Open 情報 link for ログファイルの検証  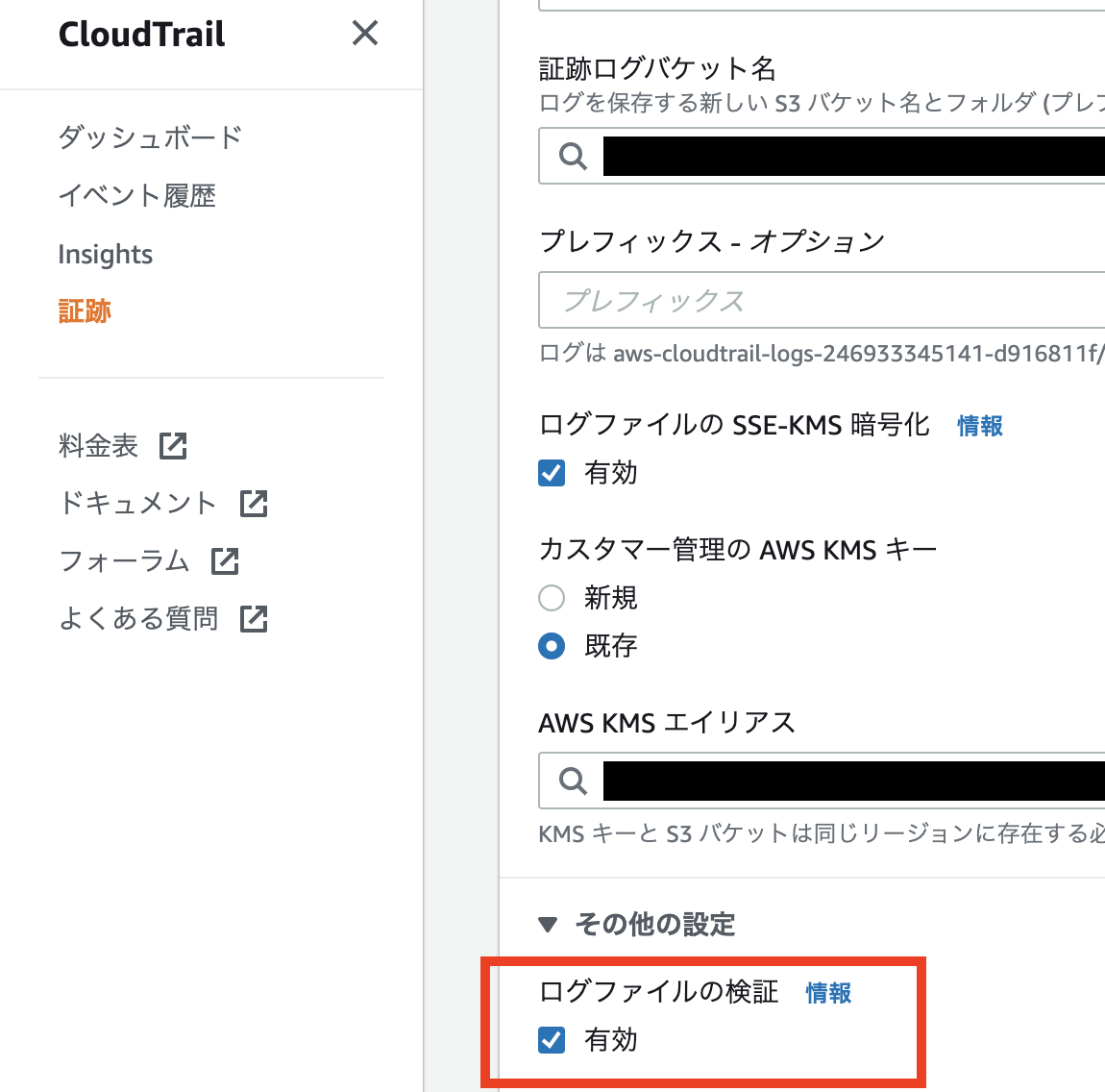(x=828, y=993)
